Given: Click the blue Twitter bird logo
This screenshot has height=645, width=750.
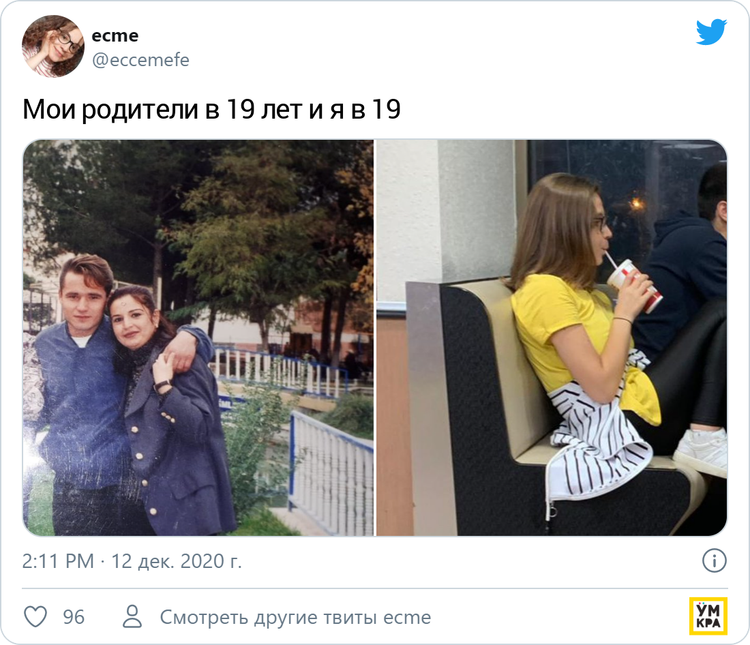Looking at the screenshot, I should click(x=711, y=32).
